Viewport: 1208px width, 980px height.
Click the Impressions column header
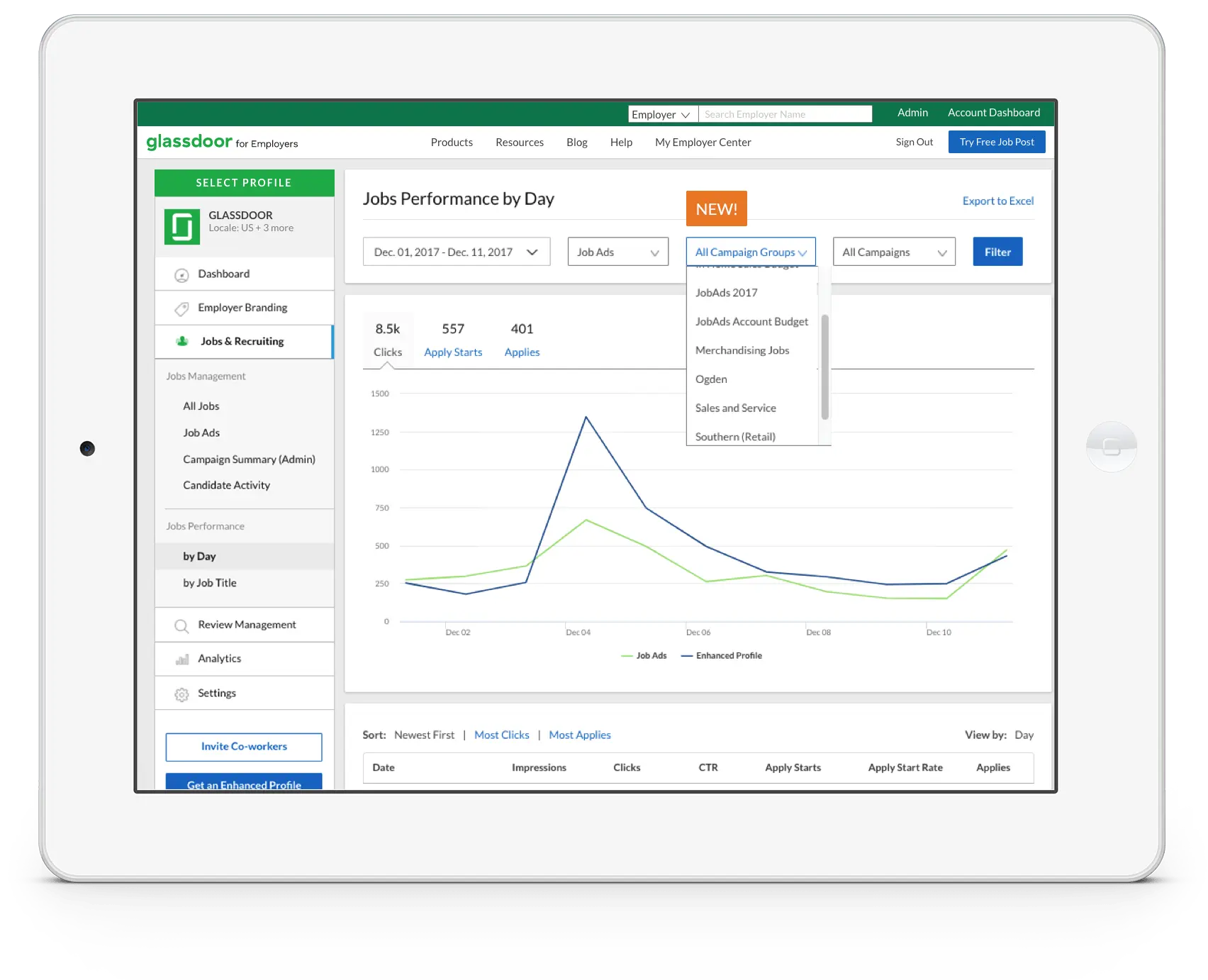[539, 767]
